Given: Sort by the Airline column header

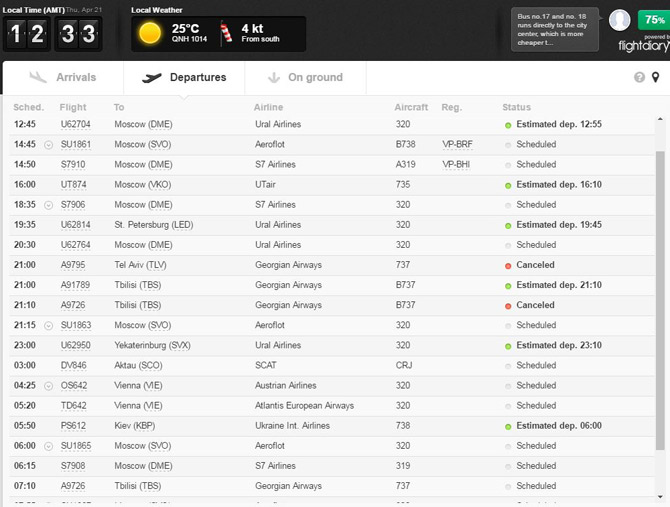Looking at the screenshot, I should point(268,107).
